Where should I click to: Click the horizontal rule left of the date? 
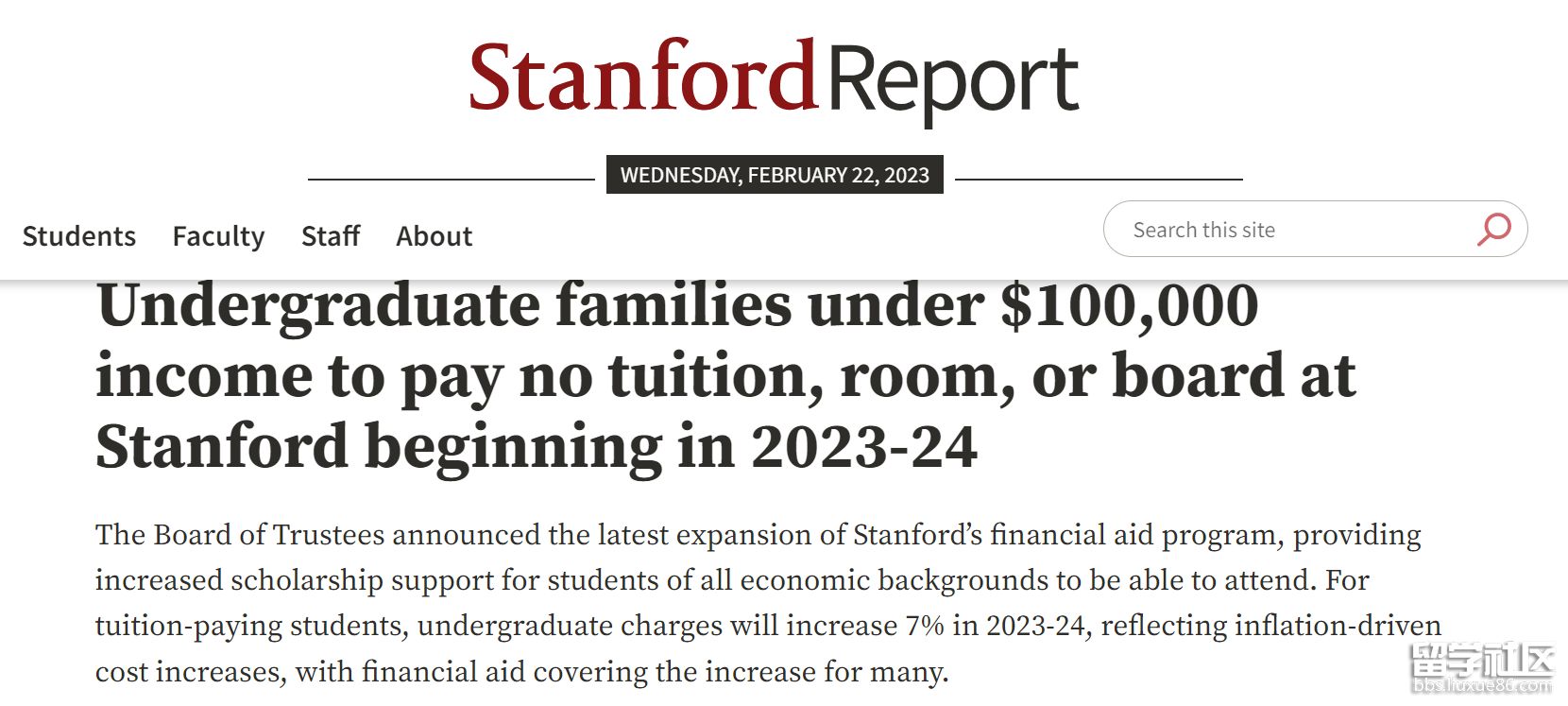point(452,179)
